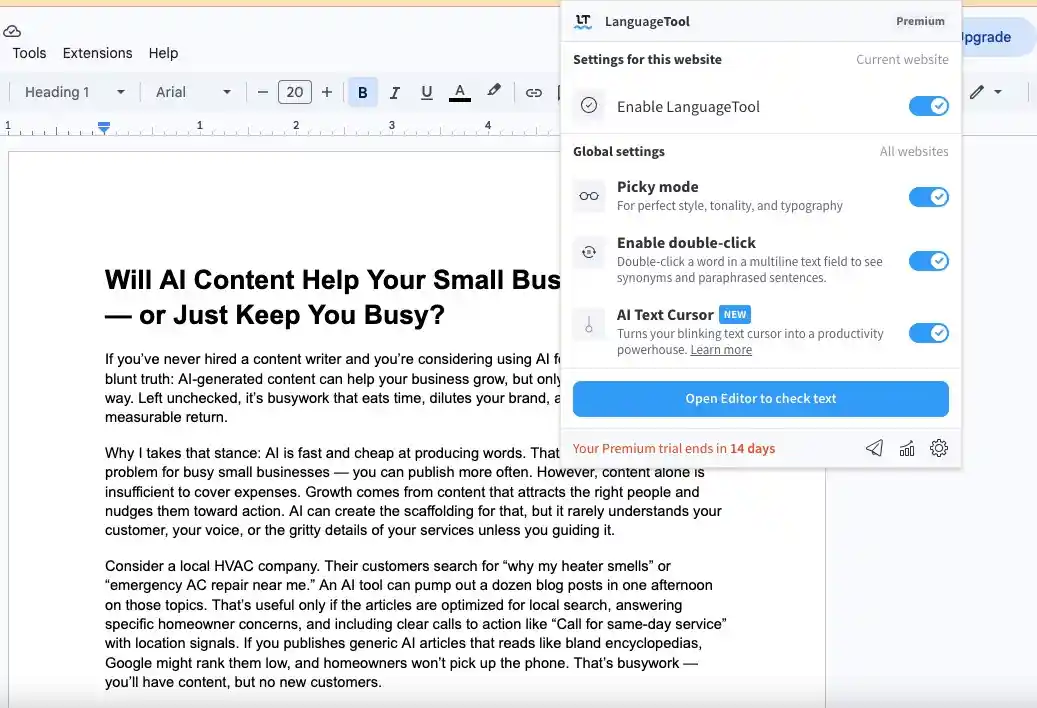Image resolution: width=1037 pixels, height=708 pixels.
Task: Open the text color picker
Action: tap(460, 93)
